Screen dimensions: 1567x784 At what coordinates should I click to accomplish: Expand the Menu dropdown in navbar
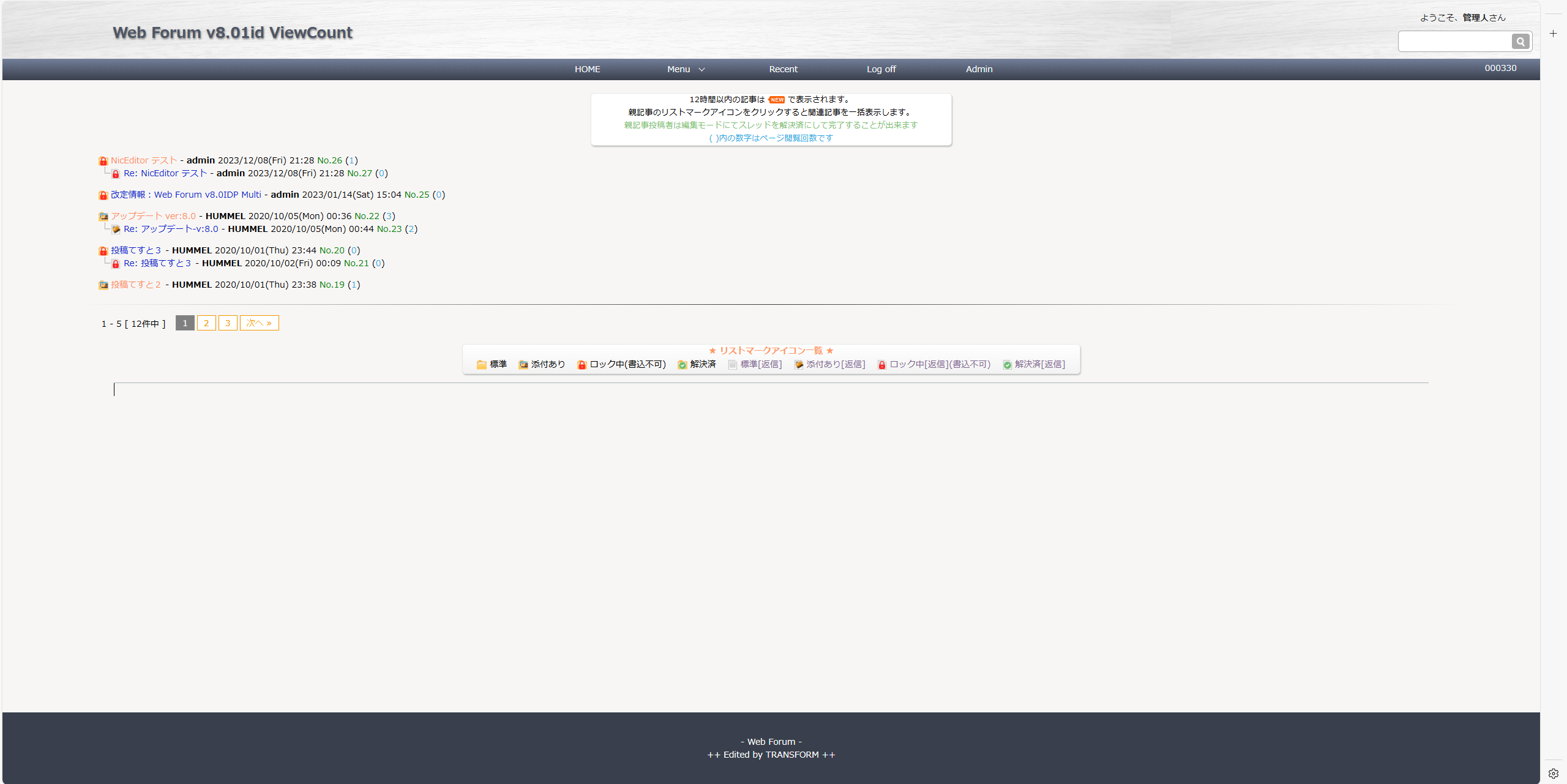pyautogui.click(x=686, y=69)
